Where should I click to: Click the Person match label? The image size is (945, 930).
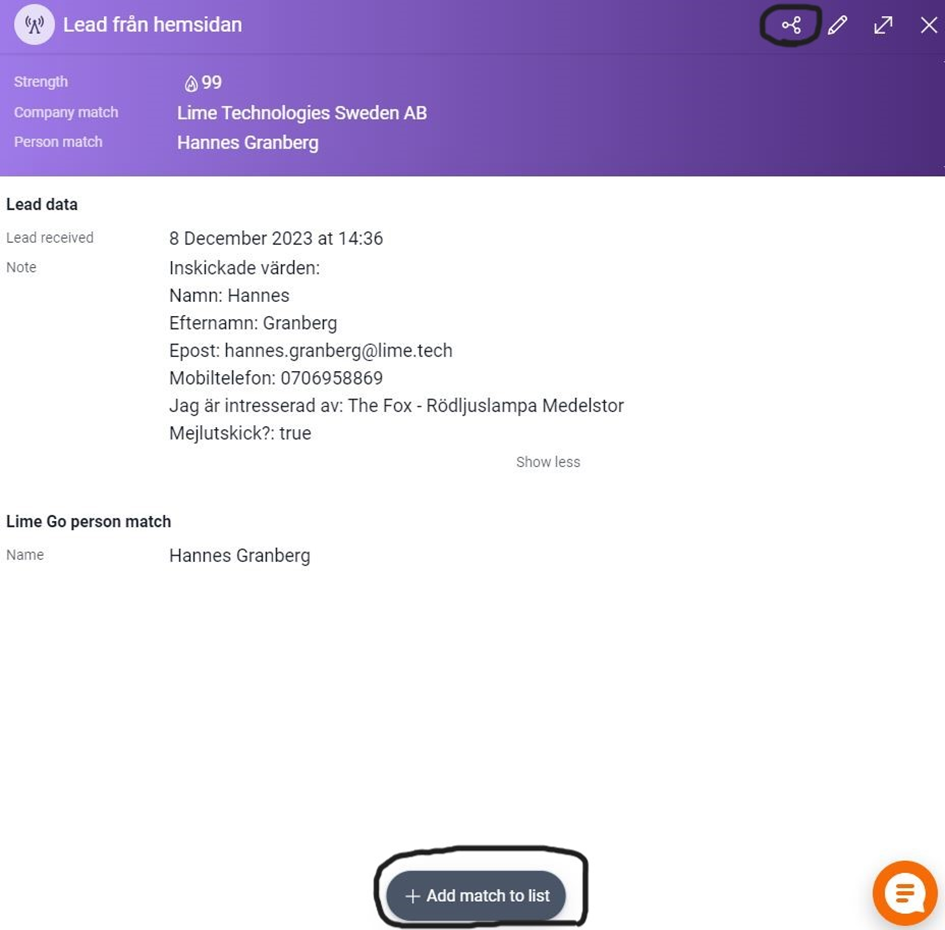coord(58,142)
